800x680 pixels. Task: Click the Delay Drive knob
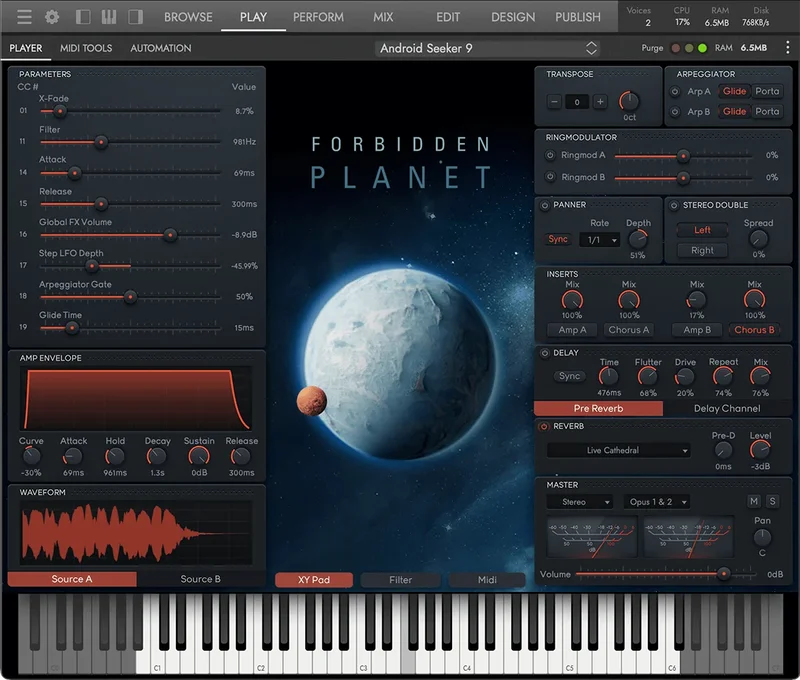coord(685,377)
